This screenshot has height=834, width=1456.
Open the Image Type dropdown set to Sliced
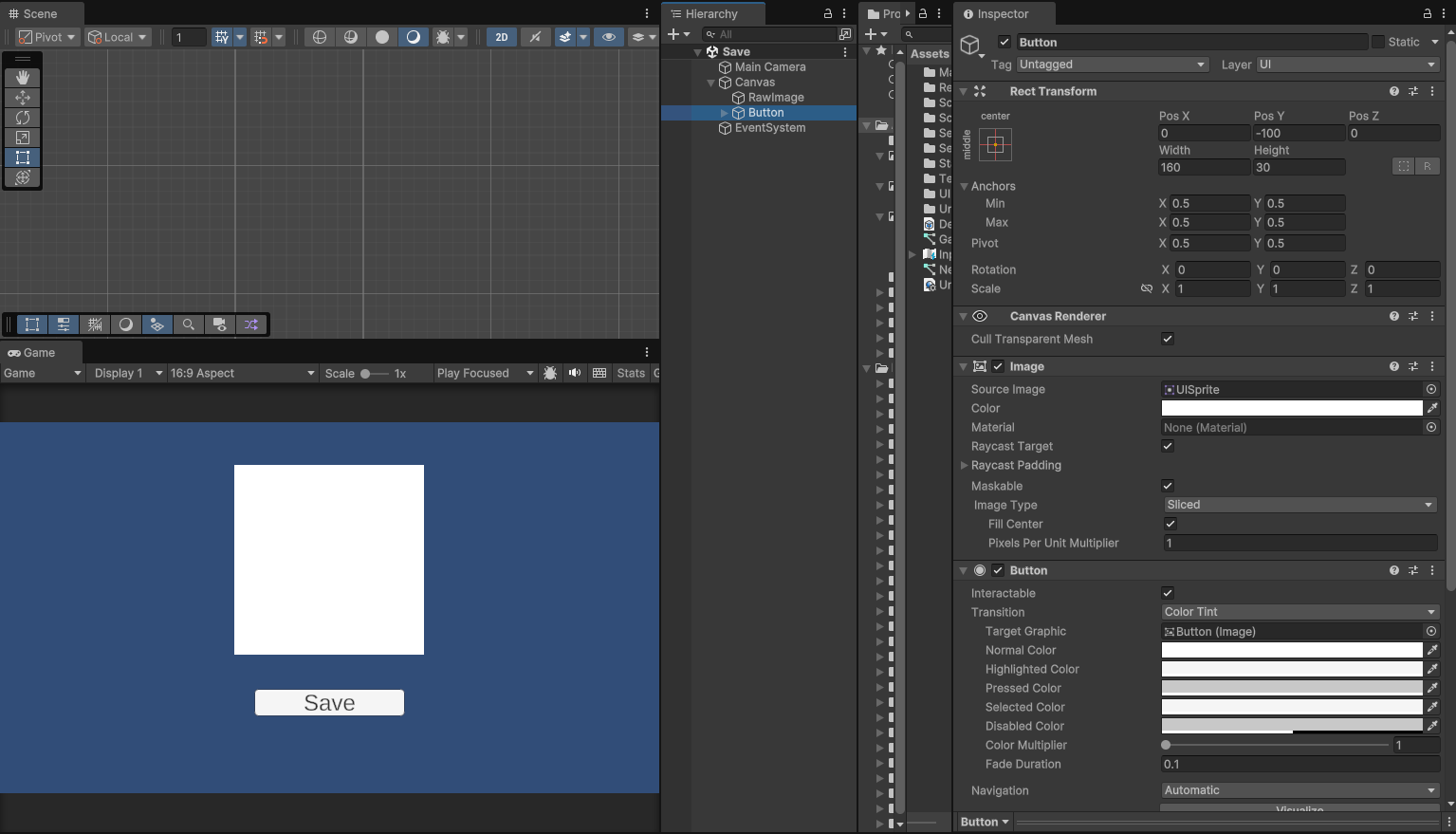coord(1299,505)
